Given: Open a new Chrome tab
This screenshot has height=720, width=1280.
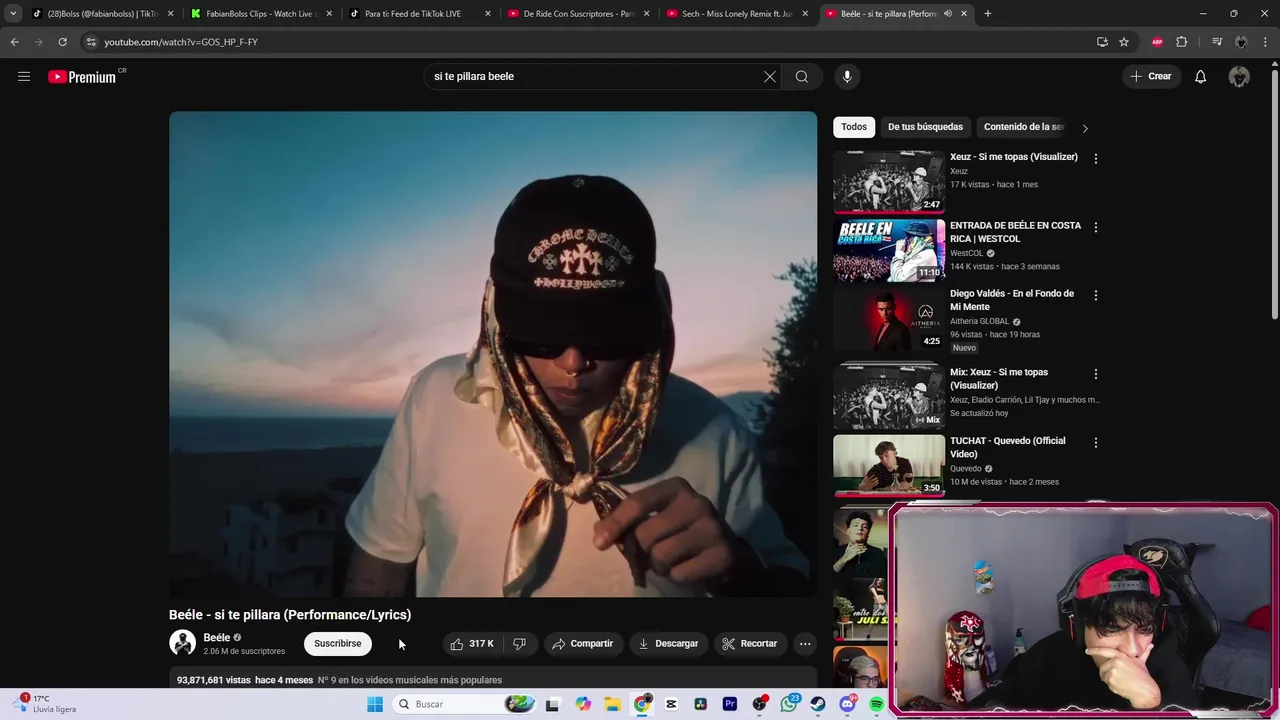Looking at the screenshot, I should pos(988,14).
